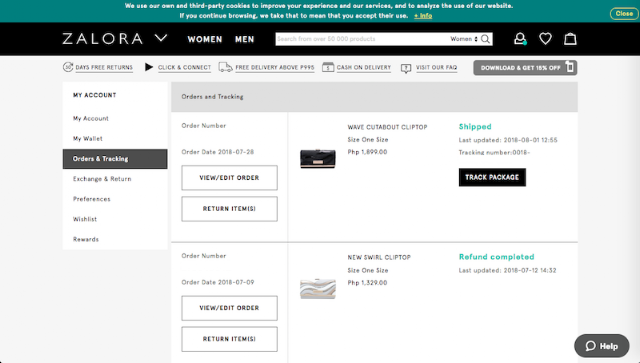Viewport: 640px width, 363px height.
Task: Click the cash on delivery icon
Action: point(328,67)
